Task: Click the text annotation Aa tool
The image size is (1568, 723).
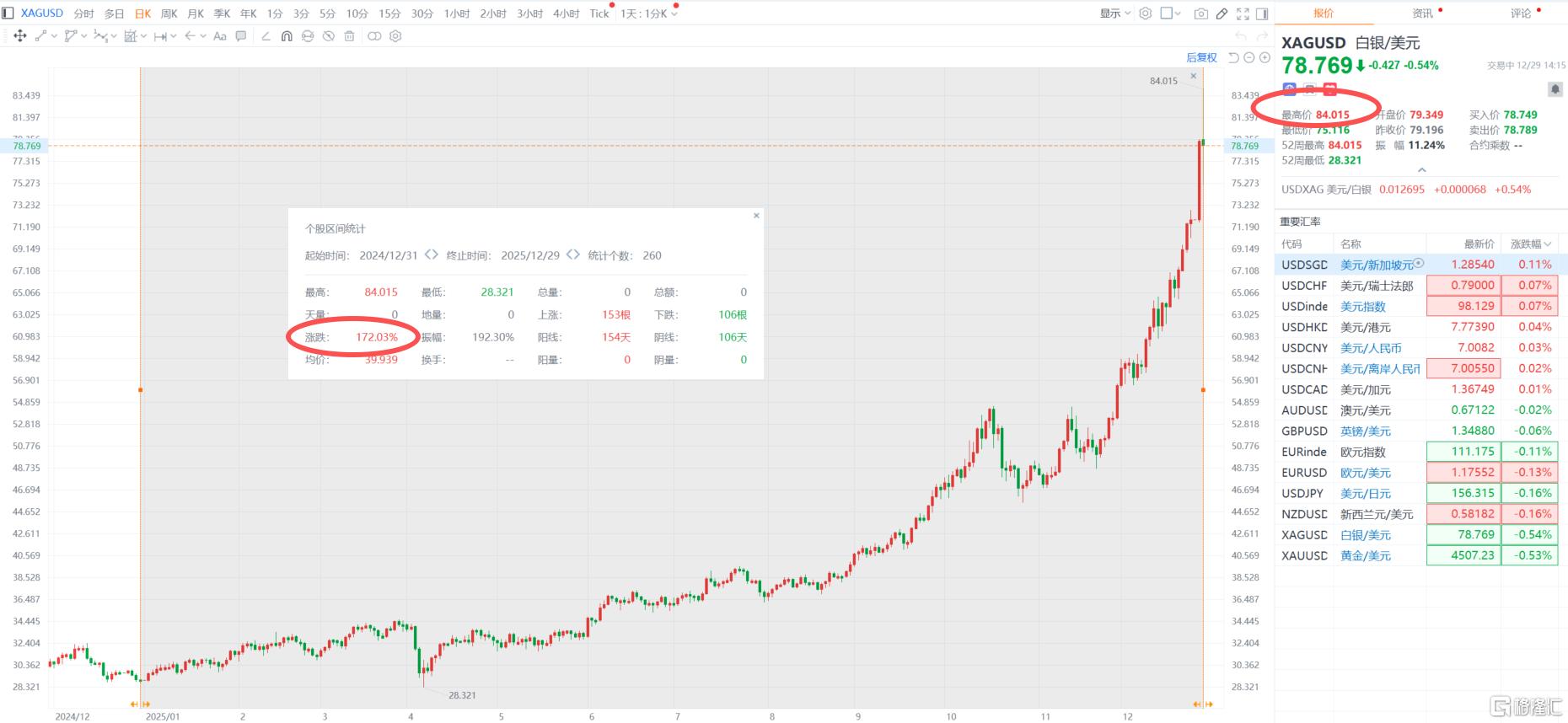Action: [x=219, y=36]
